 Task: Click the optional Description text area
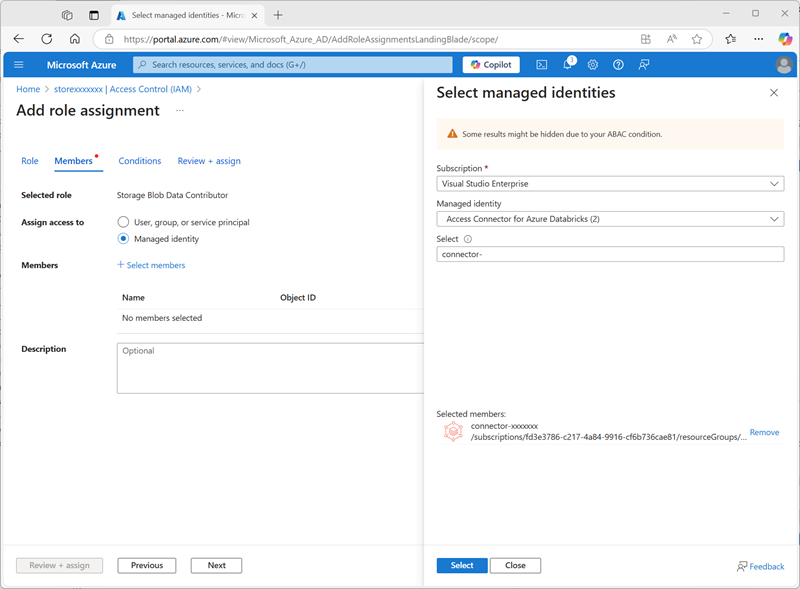[270, 368]
